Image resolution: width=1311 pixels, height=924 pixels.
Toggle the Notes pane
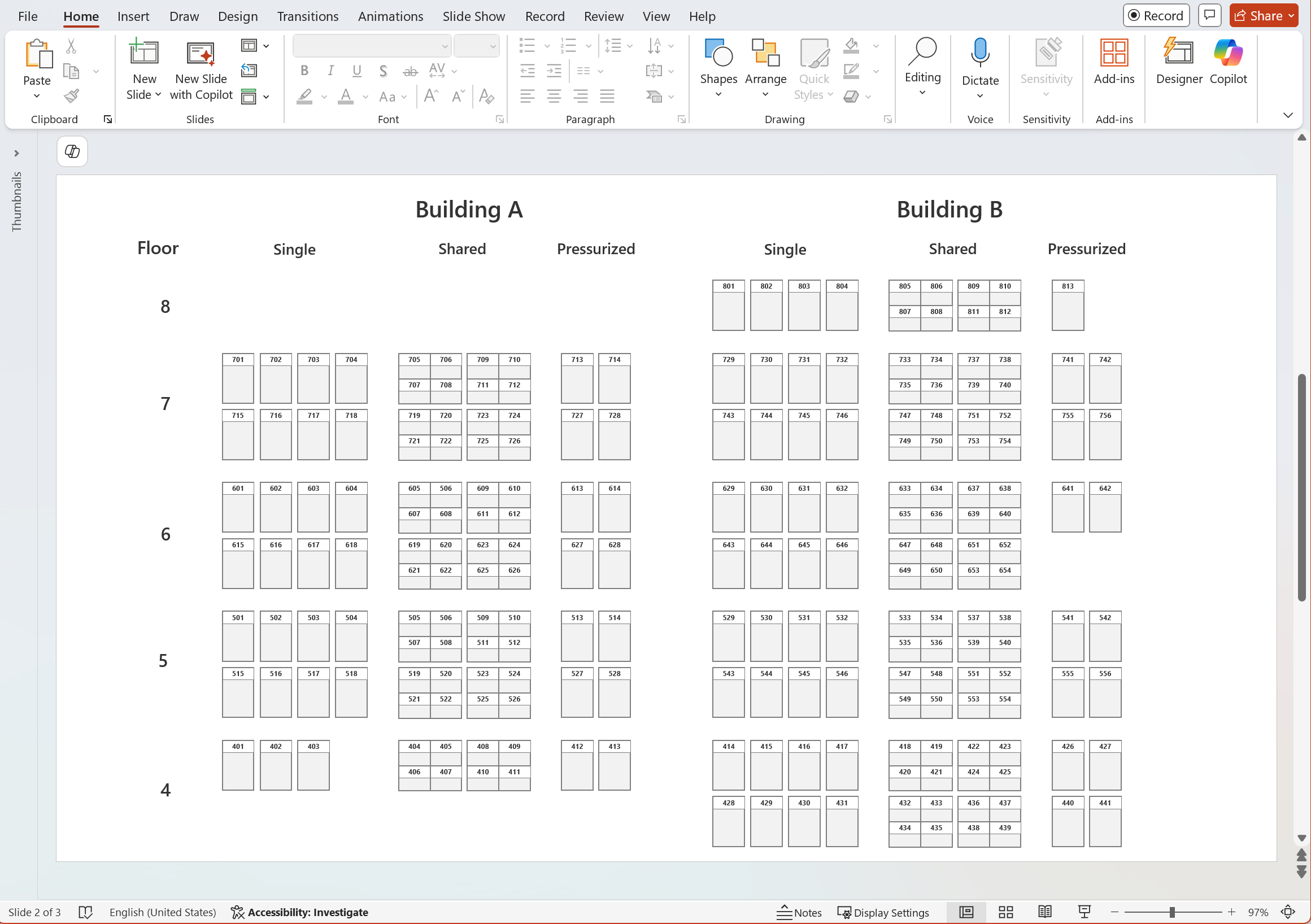(x=799, y=912)
